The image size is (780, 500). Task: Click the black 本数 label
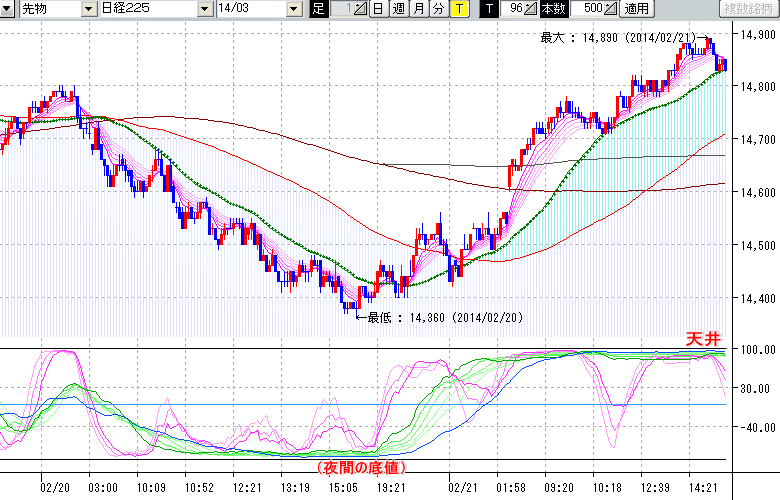click(x=552, y=9)
